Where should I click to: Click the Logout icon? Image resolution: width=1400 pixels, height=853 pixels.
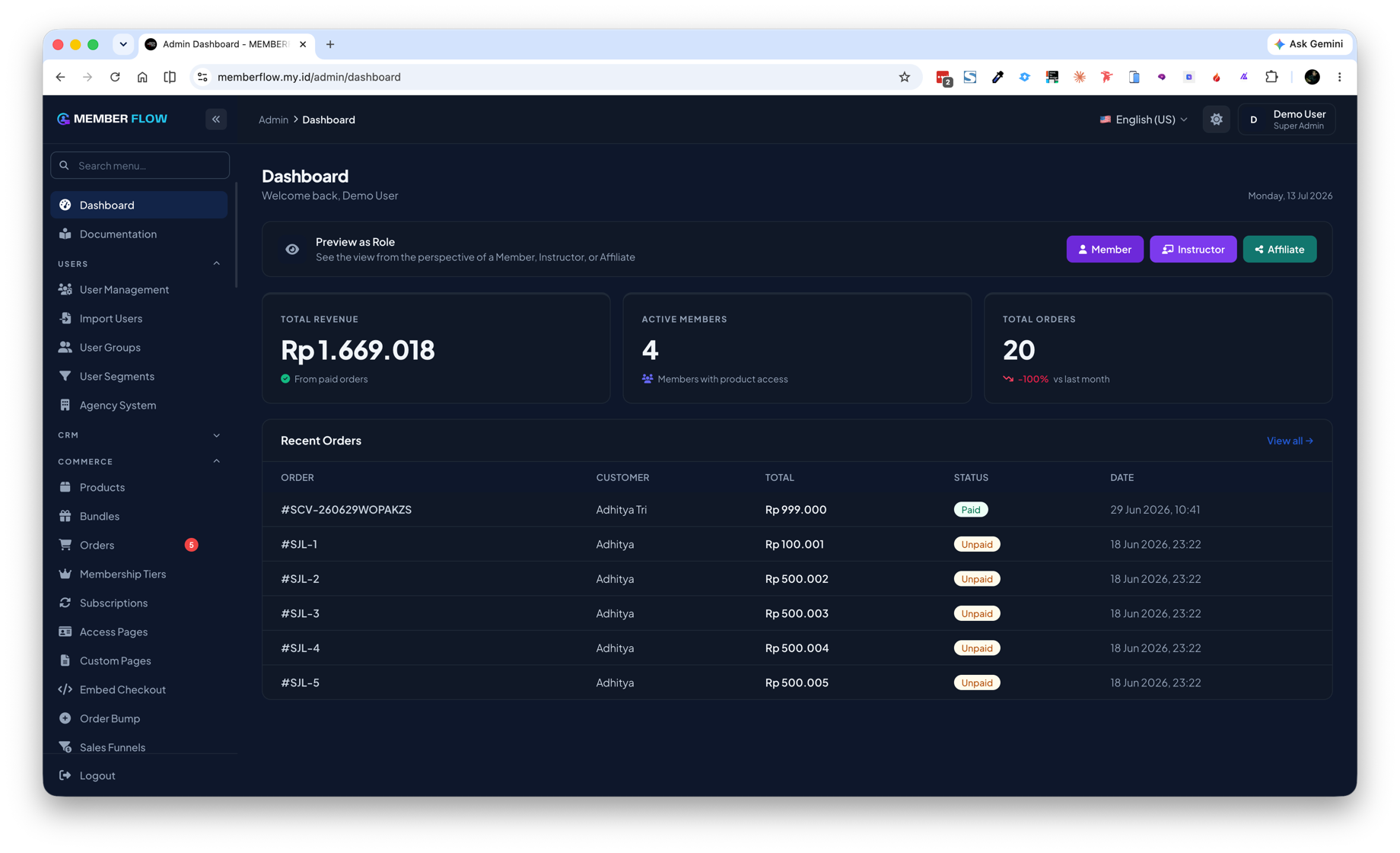click(x=65, y=775)
